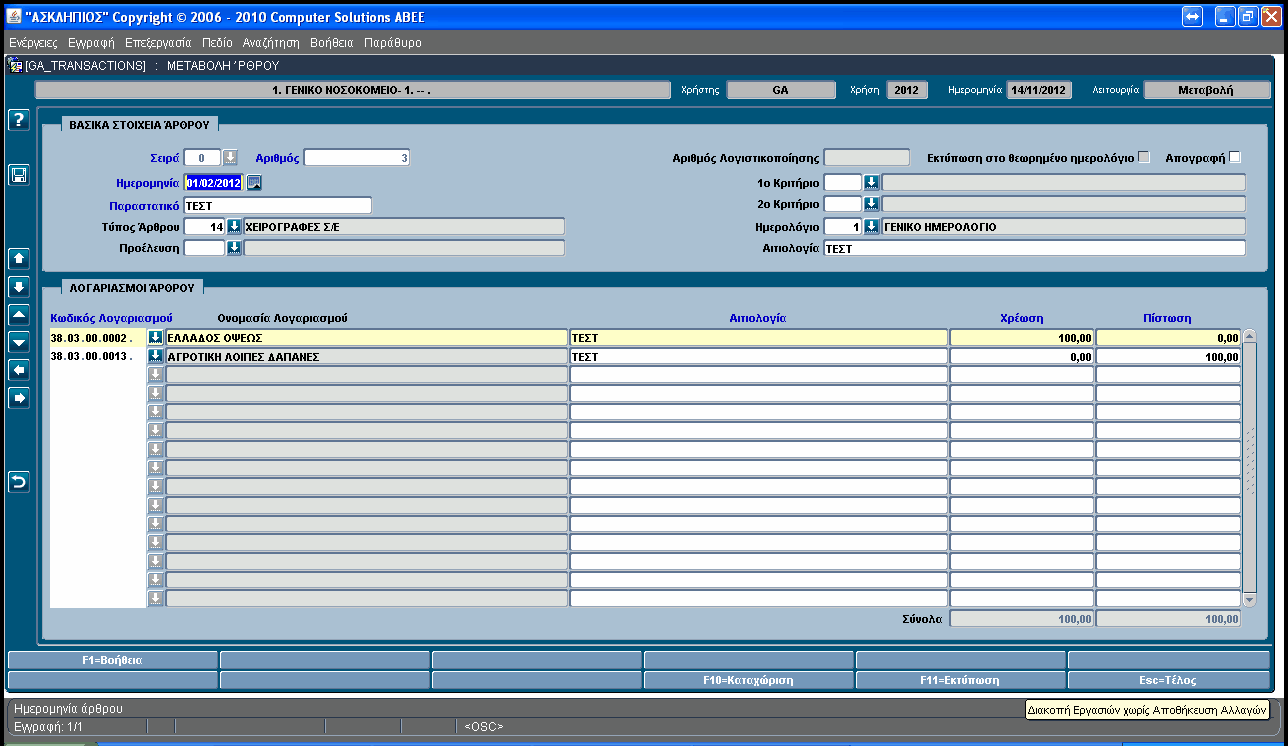The image size is (1288, 746).
Task: Click the ΧΕΙΡΟΓΡΑΦΕΣ Σ/Ε description field
Action: click(404, 226)
